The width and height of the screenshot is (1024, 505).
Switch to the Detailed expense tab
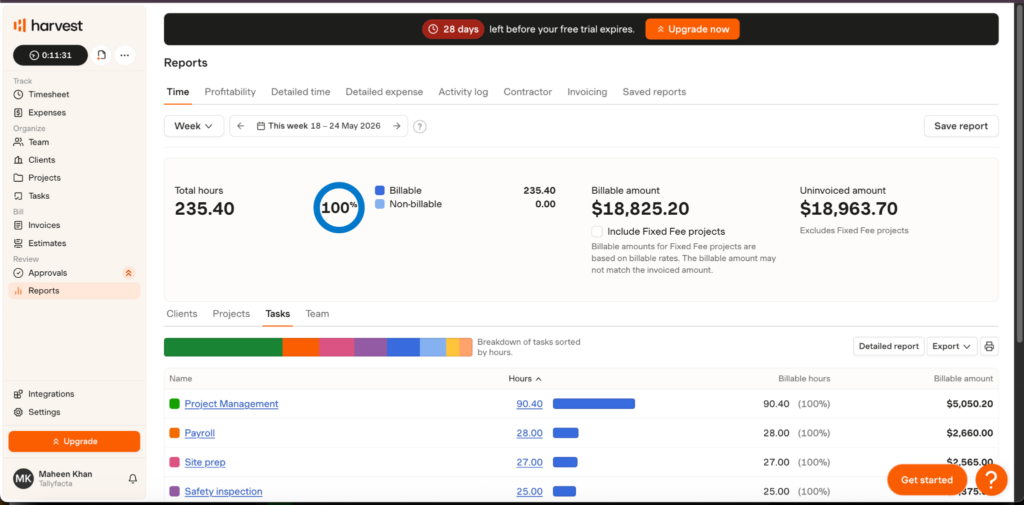(x=384, y=92)
